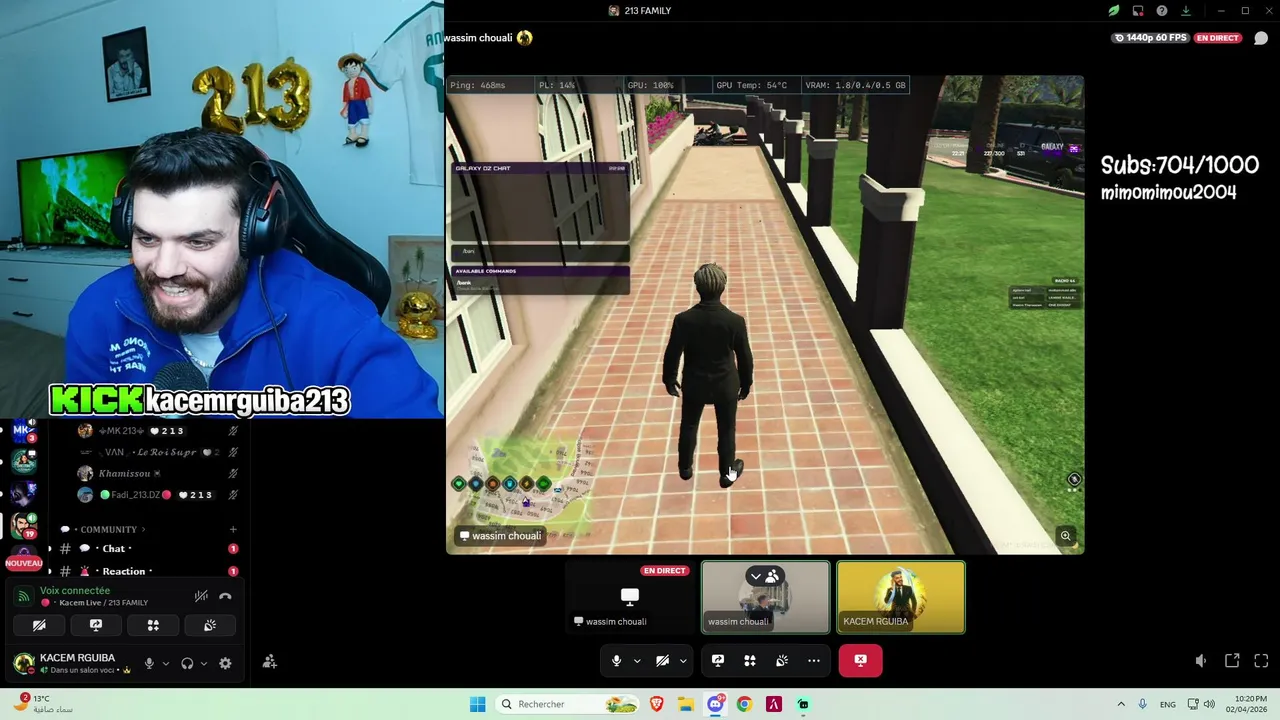
Task: Click KACEM RGUIBA user avatar
Action: (x=23, y=663)
